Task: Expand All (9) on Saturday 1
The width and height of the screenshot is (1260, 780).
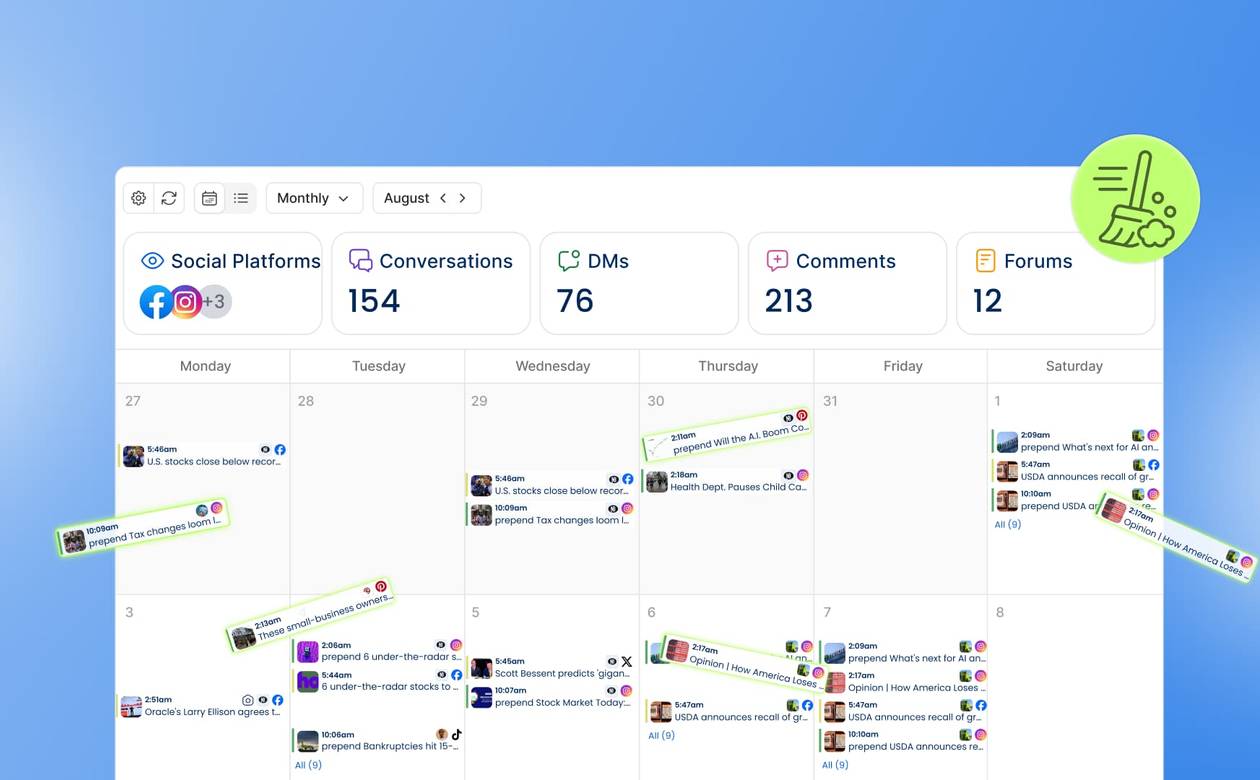Action: [1007, 524]
